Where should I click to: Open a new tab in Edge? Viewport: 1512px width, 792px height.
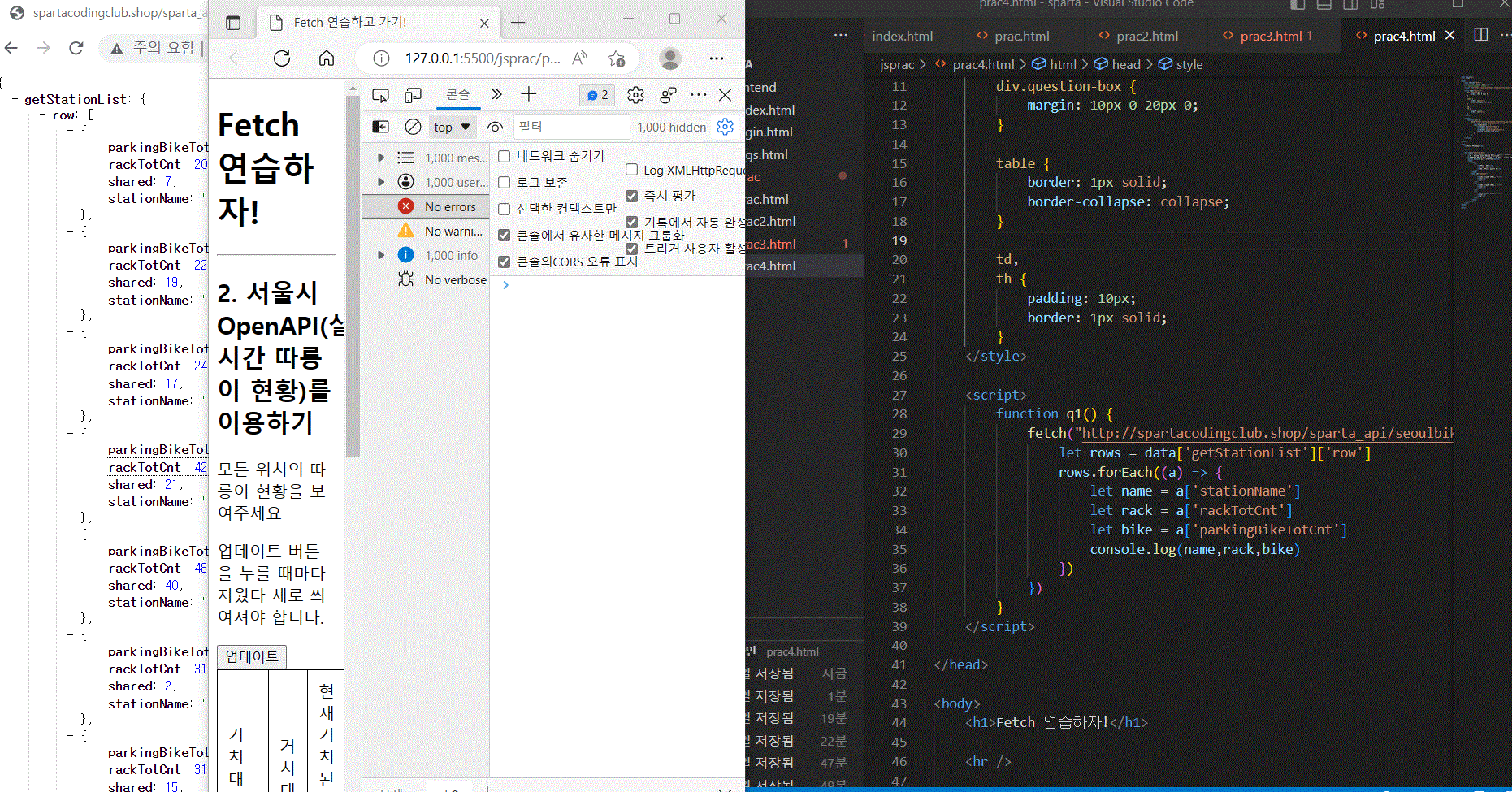[x=518, y=23]
